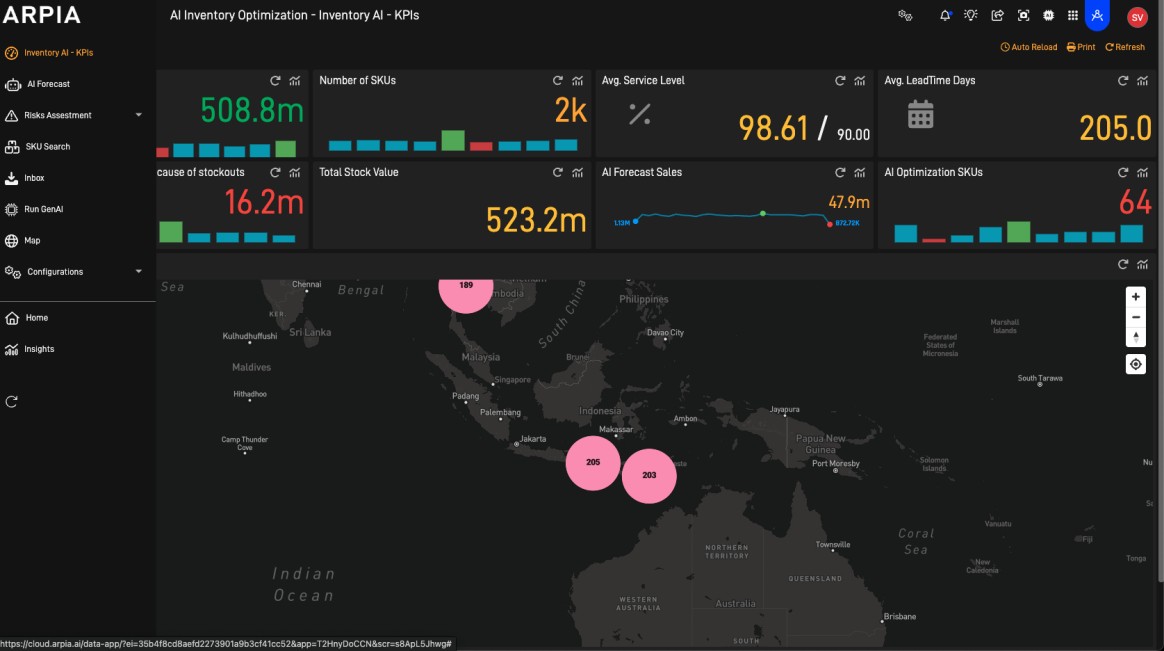Viewport: 1164px width, 651px height.
Task: Open chart view for Avg. Service Level
Action: [859, 81]
